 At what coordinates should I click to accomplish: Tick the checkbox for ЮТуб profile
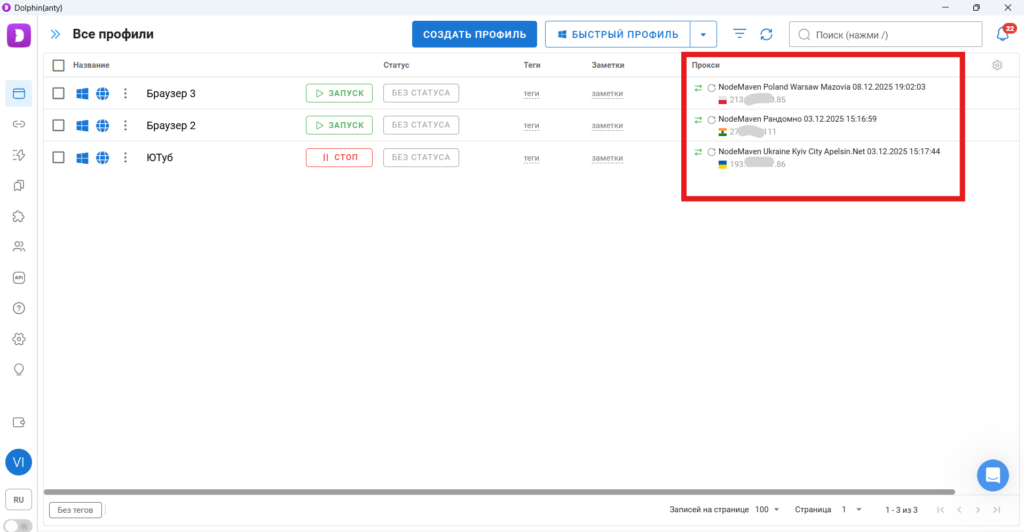point(58,157)
